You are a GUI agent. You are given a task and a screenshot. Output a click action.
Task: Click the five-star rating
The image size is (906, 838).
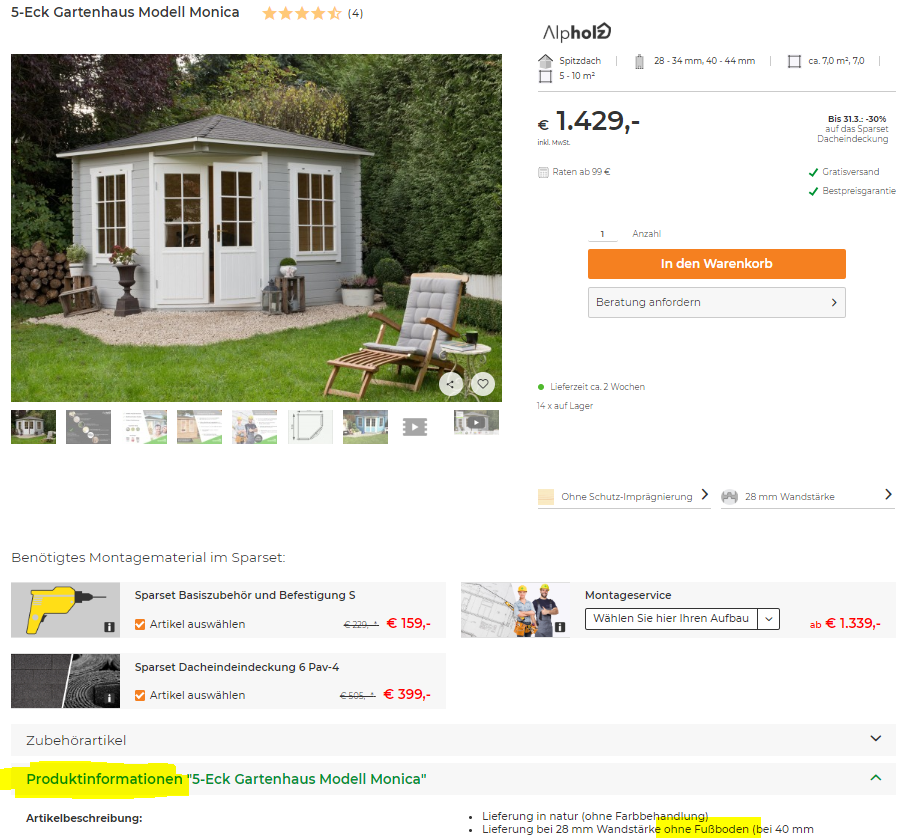pos(302,13)
